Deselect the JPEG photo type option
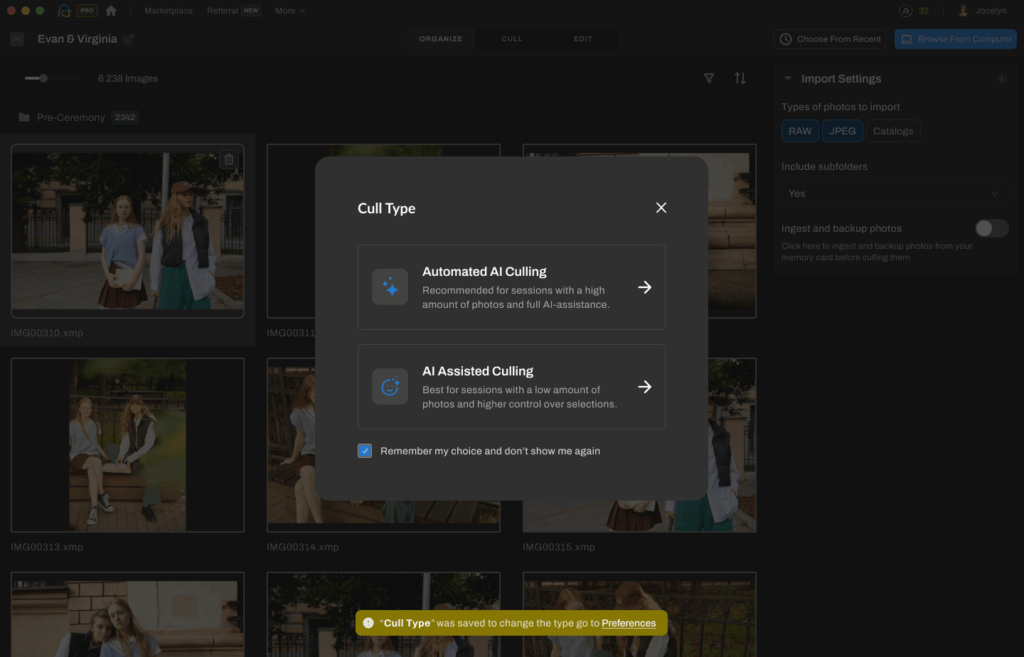 coord(842,130)
